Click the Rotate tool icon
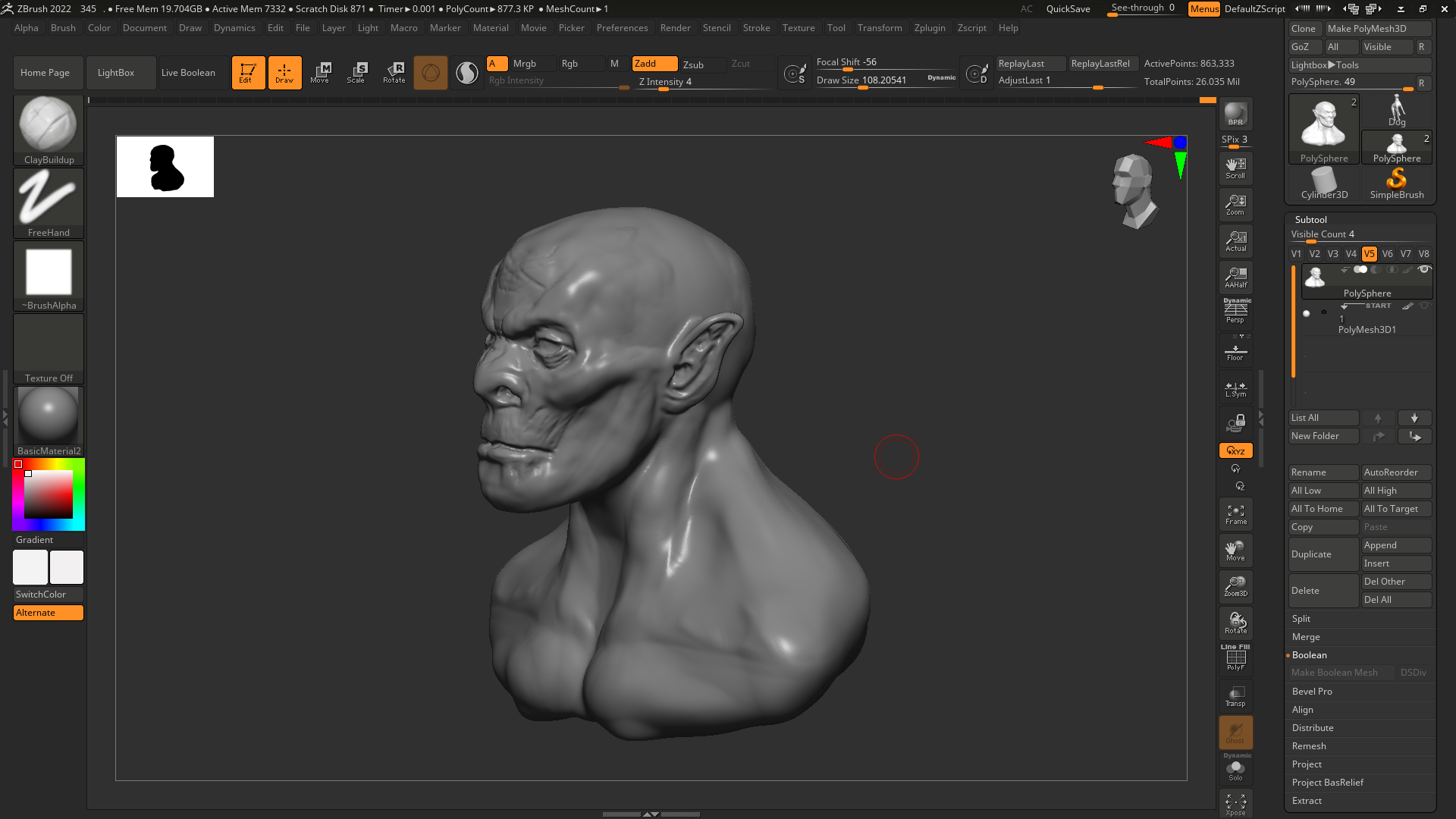 click(394, 72)
